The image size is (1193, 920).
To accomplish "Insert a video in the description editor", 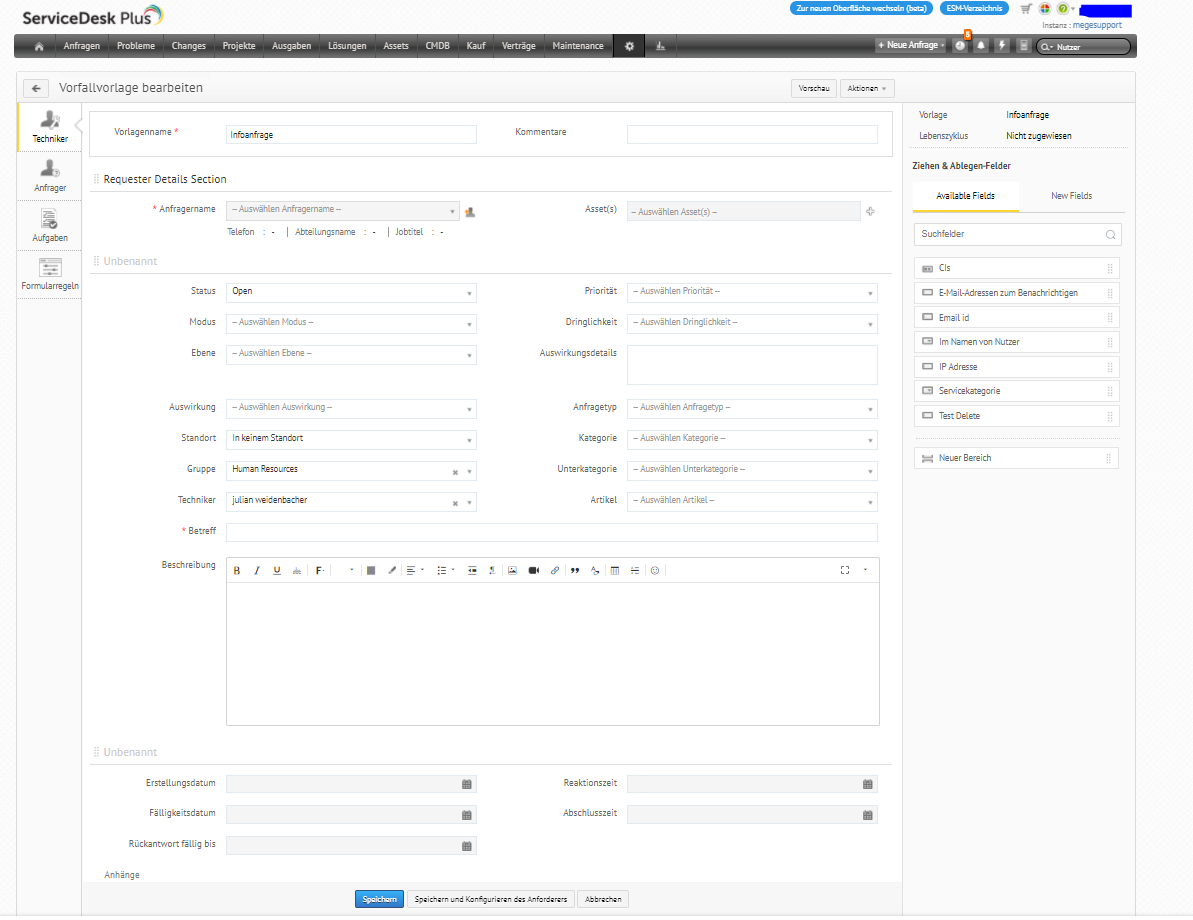I will click(534, 571).
